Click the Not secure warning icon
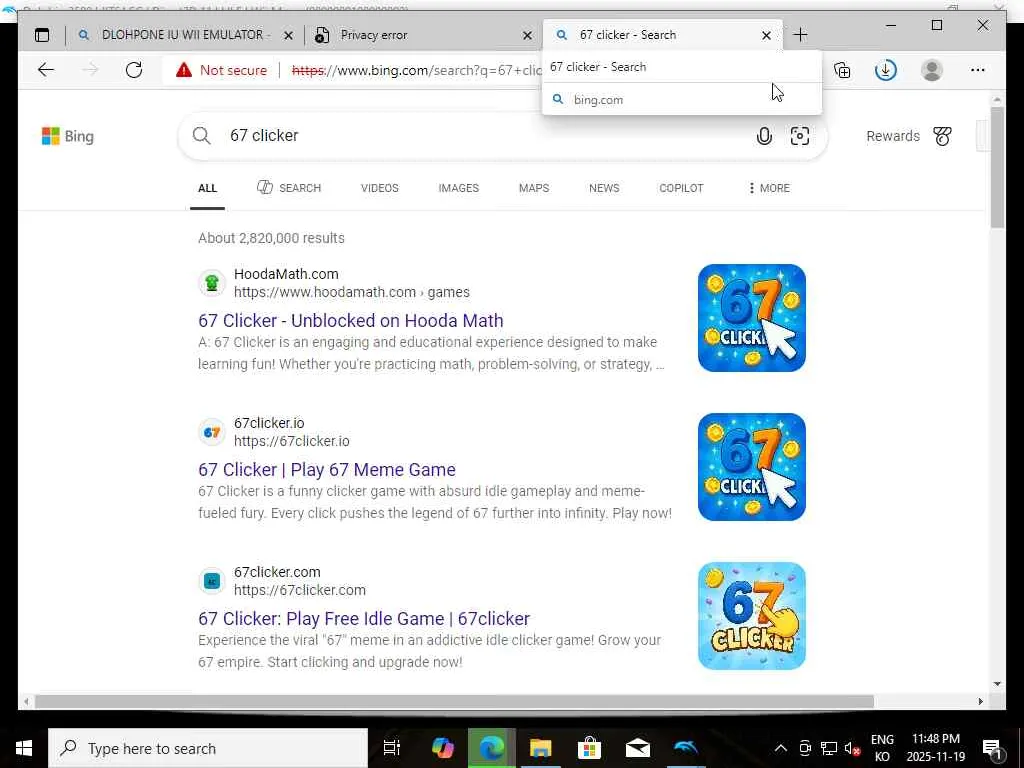1024x768 pixels. 184,70
